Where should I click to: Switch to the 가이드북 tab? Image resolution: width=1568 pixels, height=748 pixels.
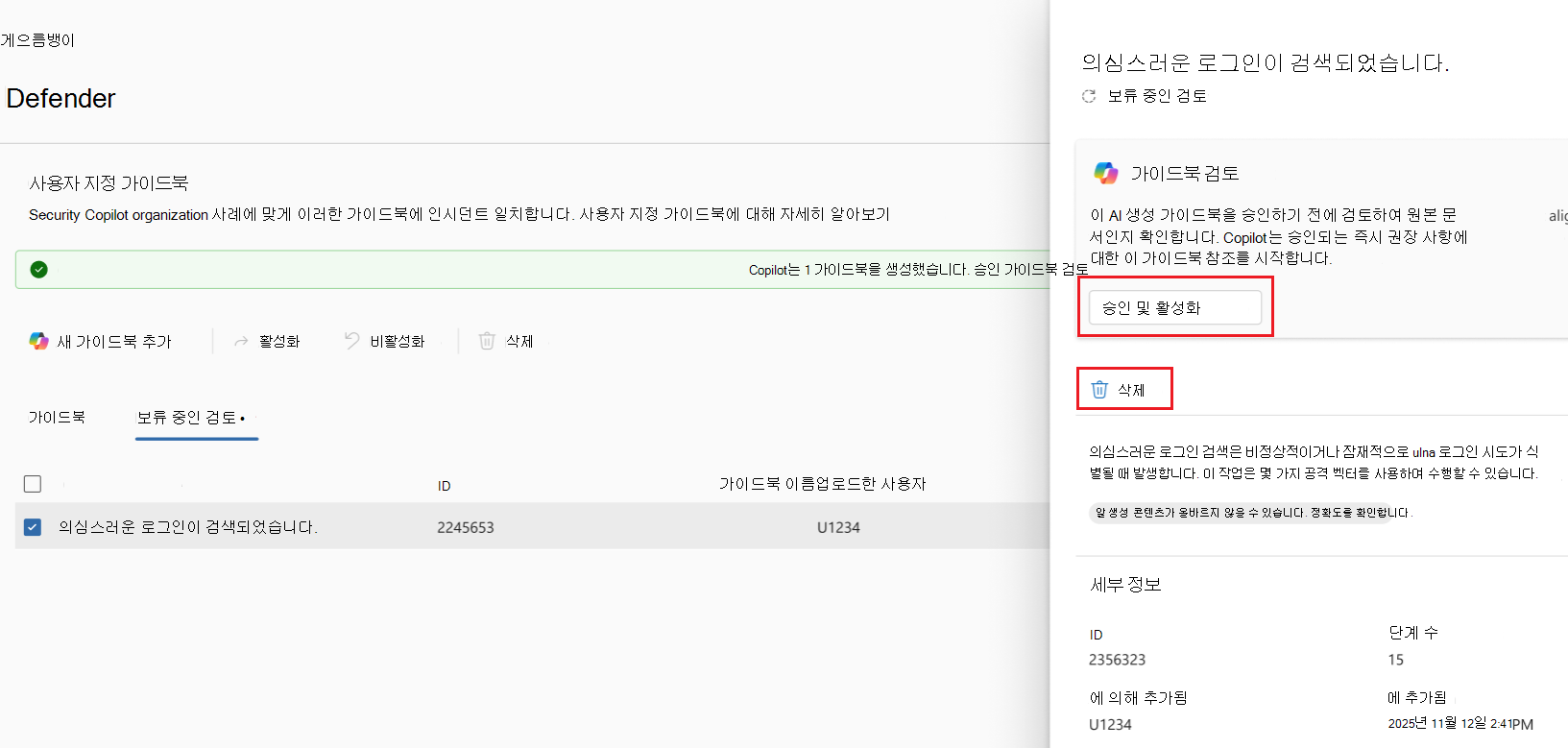[x=57, y=417]
